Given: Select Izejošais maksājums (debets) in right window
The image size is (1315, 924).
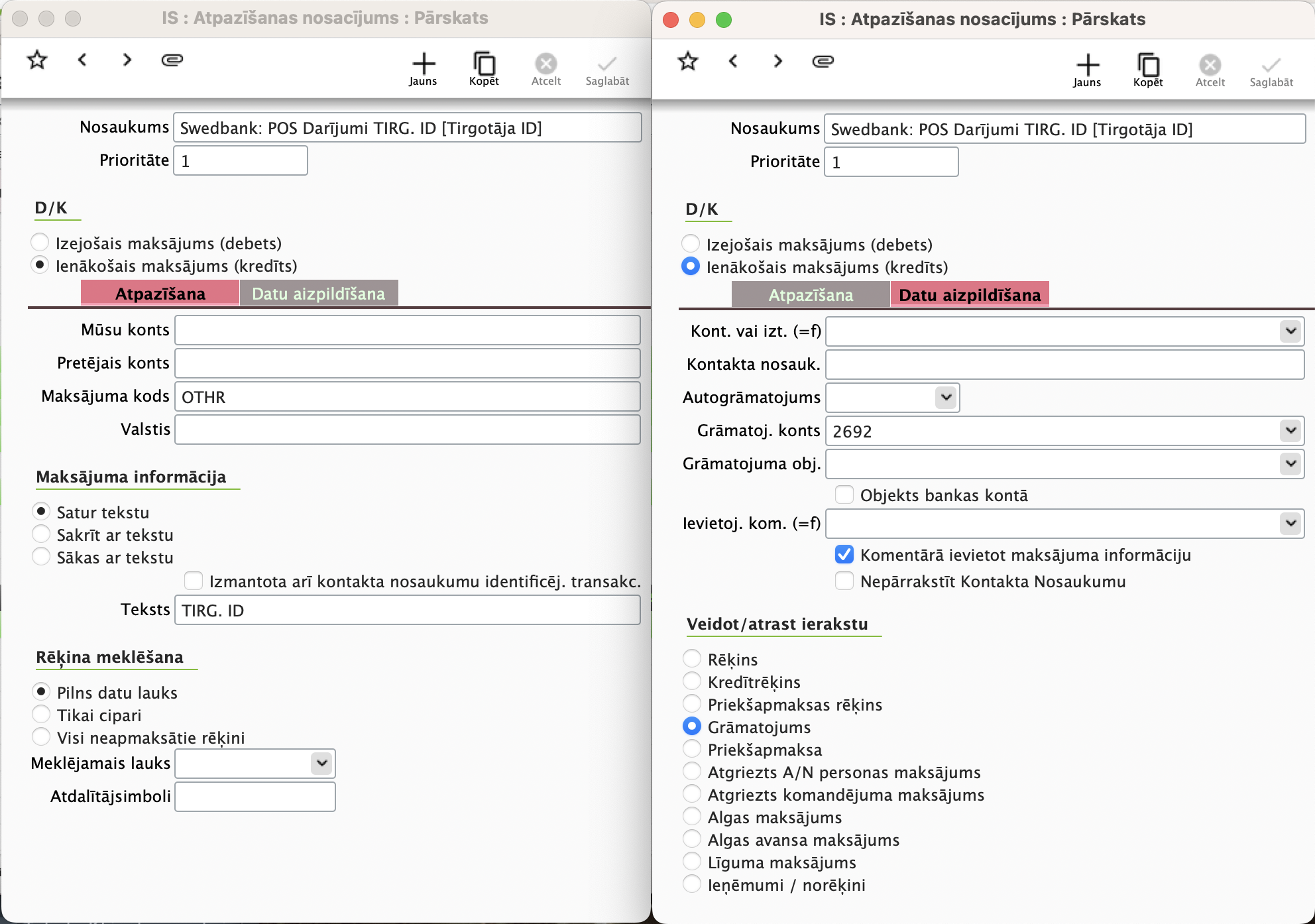Looking at the screenshot, I should click(x=691, y=244).
